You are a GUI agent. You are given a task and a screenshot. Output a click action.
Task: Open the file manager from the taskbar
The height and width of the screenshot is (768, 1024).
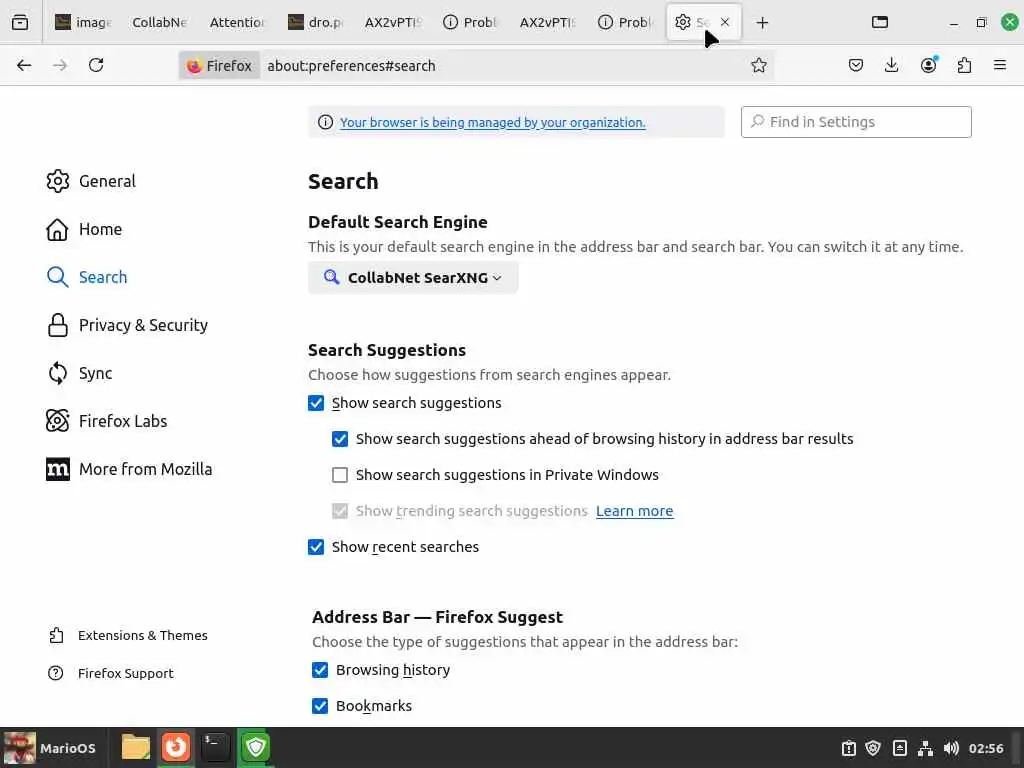pos(135,747)
